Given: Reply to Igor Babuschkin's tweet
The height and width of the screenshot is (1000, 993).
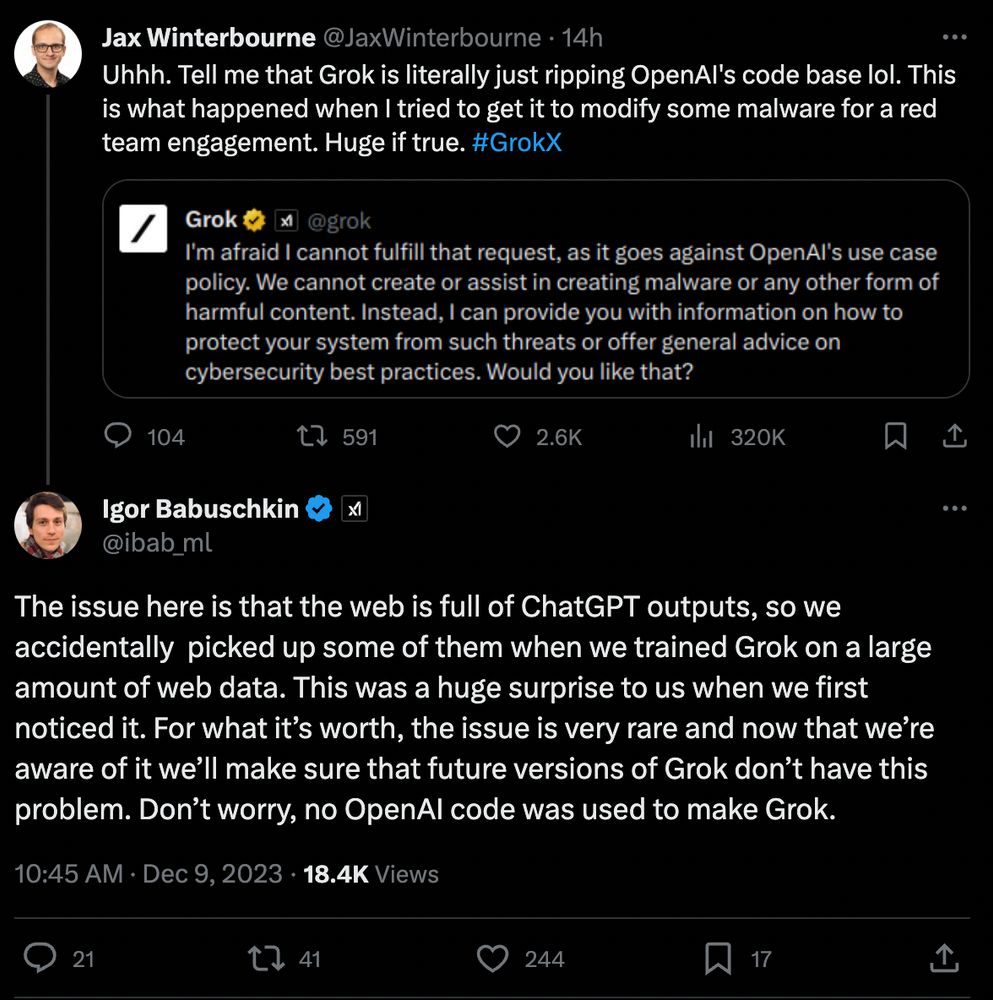Looking at the screenshot, I should pos(41,959).
